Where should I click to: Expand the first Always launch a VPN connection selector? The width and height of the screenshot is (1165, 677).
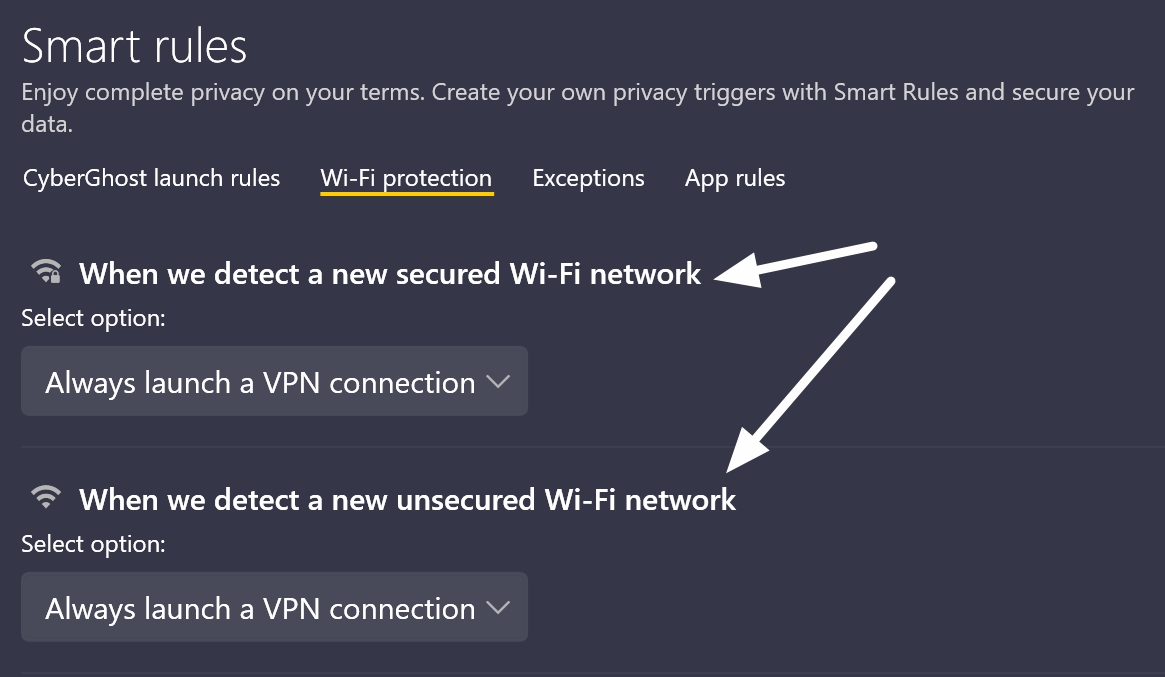click(x=274, y=381)
